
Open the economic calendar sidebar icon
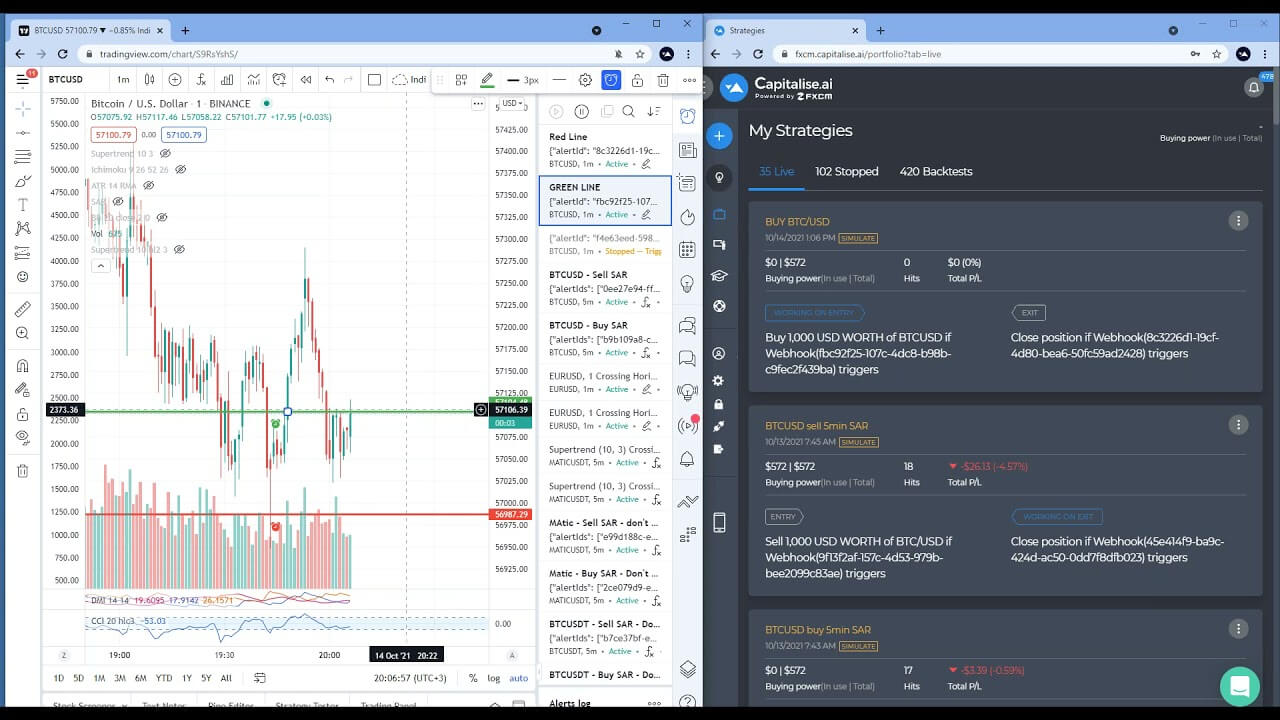click(687, 249)
